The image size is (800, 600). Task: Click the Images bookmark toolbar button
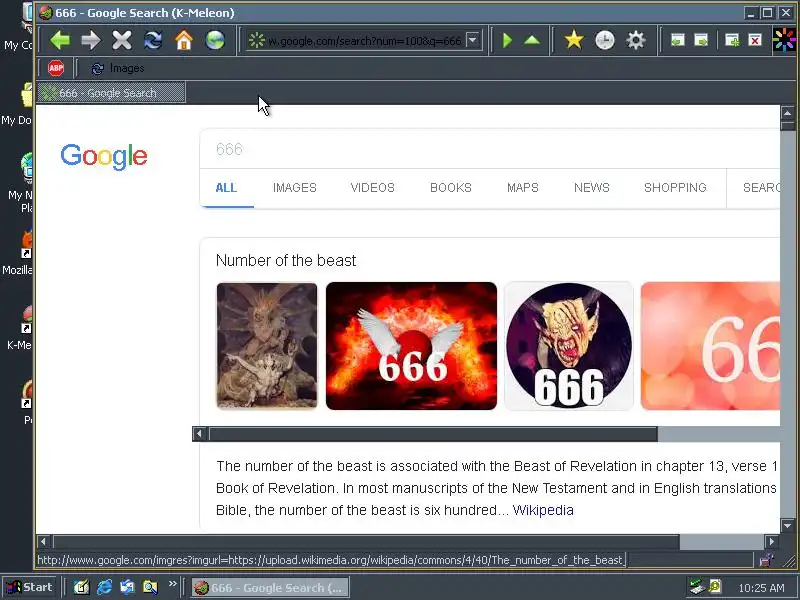click(117, 68)
